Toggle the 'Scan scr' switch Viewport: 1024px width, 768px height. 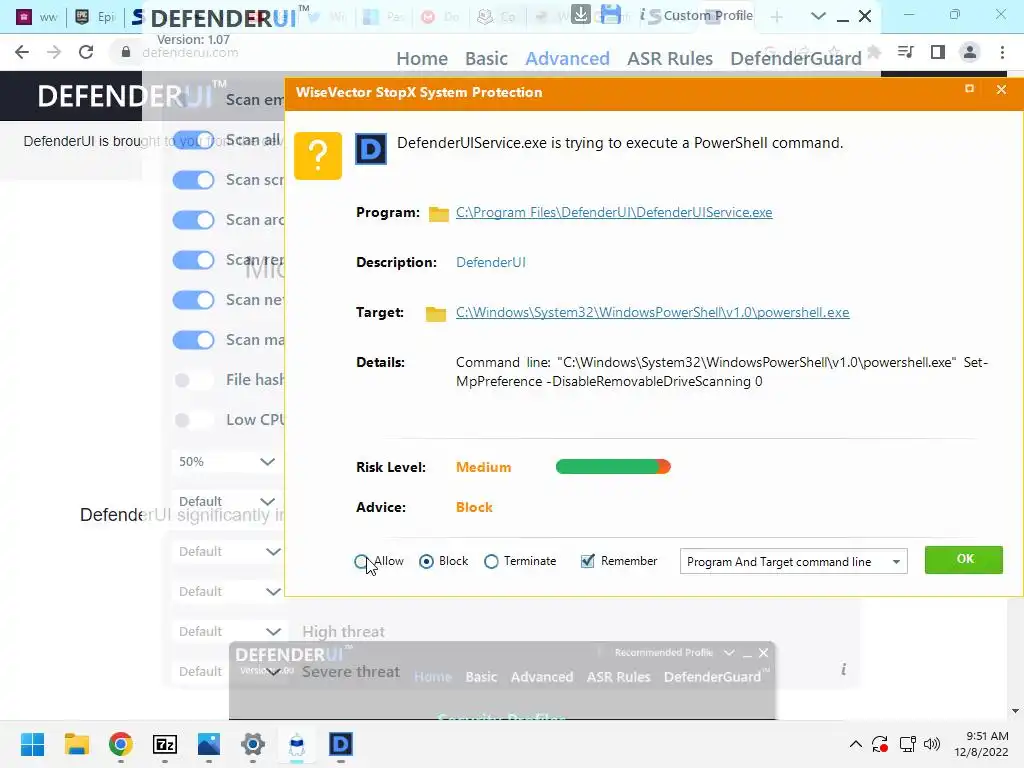(193, 180)
